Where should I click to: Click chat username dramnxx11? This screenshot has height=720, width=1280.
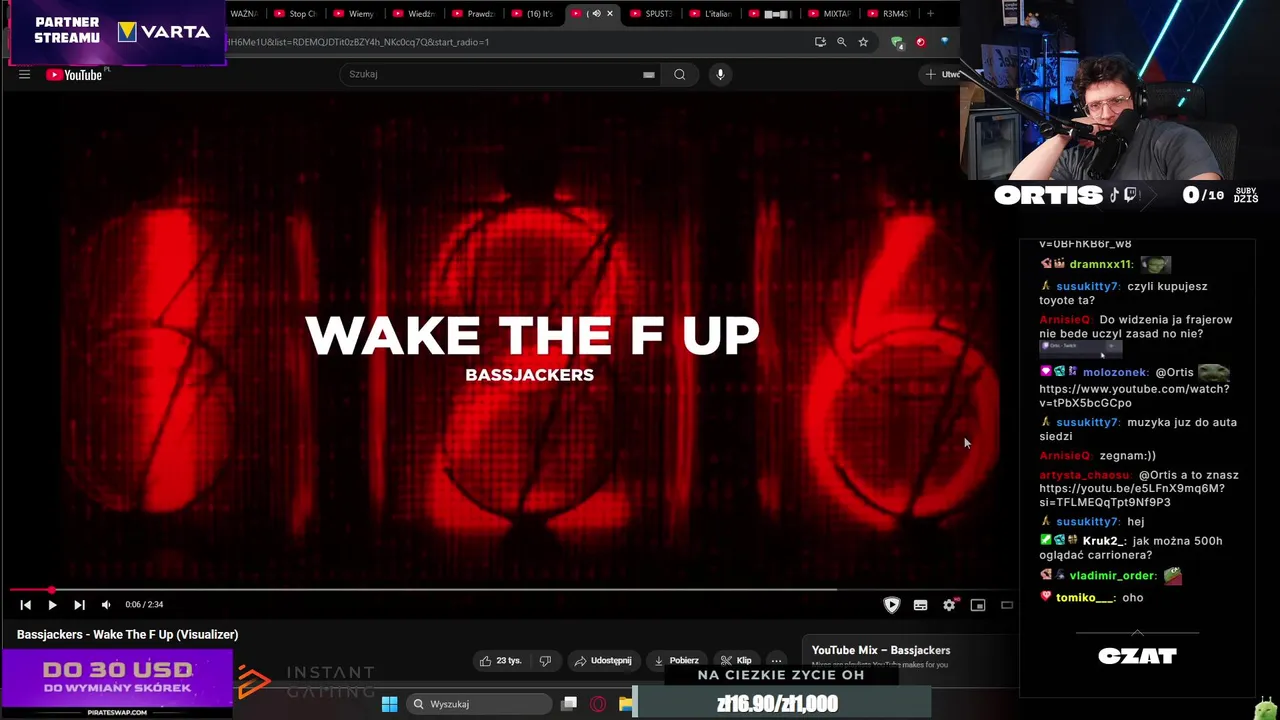point(1100,264)
